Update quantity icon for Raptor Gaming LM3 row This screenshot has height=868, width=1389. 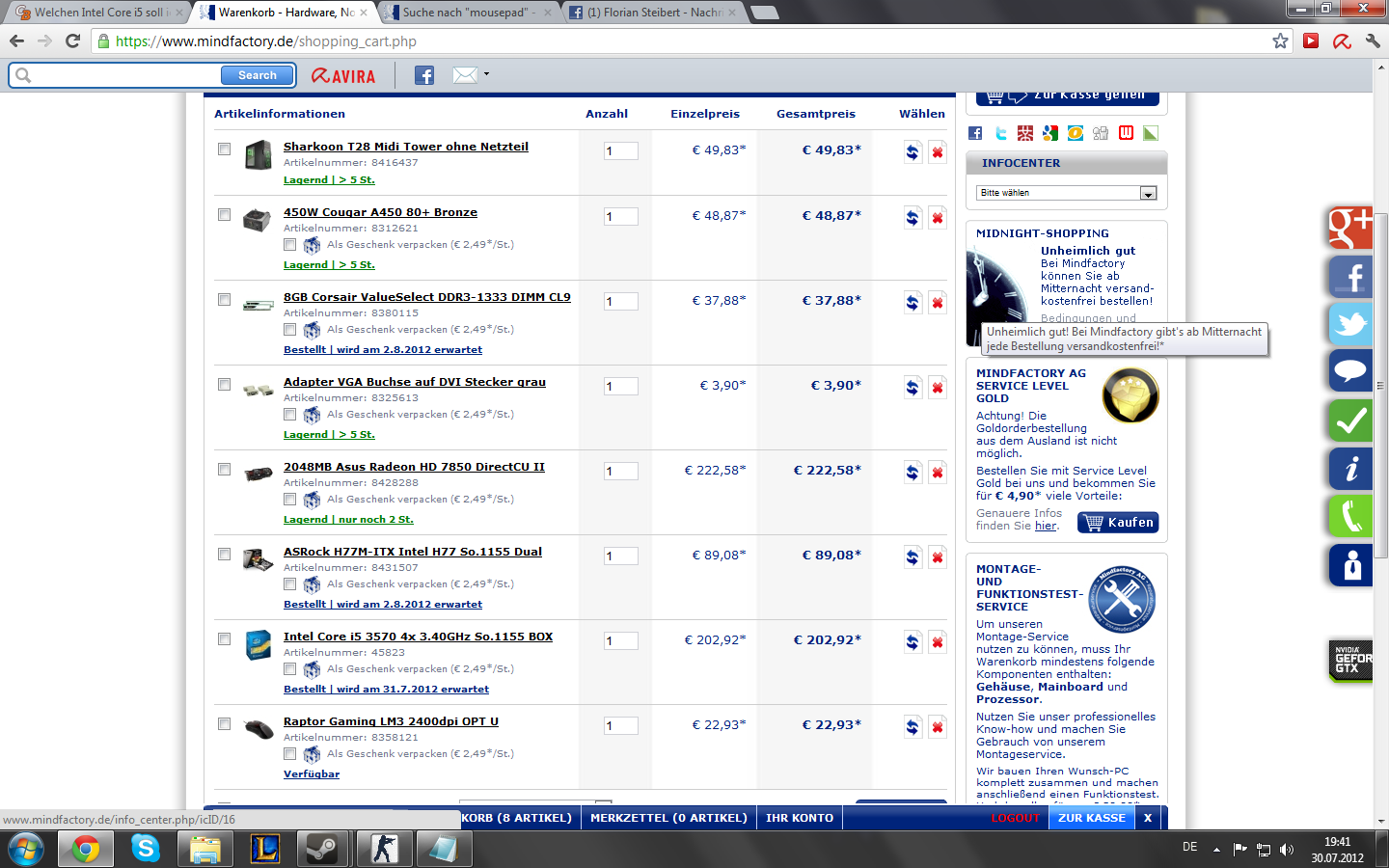pyautogui.click(x=912, y=726)
